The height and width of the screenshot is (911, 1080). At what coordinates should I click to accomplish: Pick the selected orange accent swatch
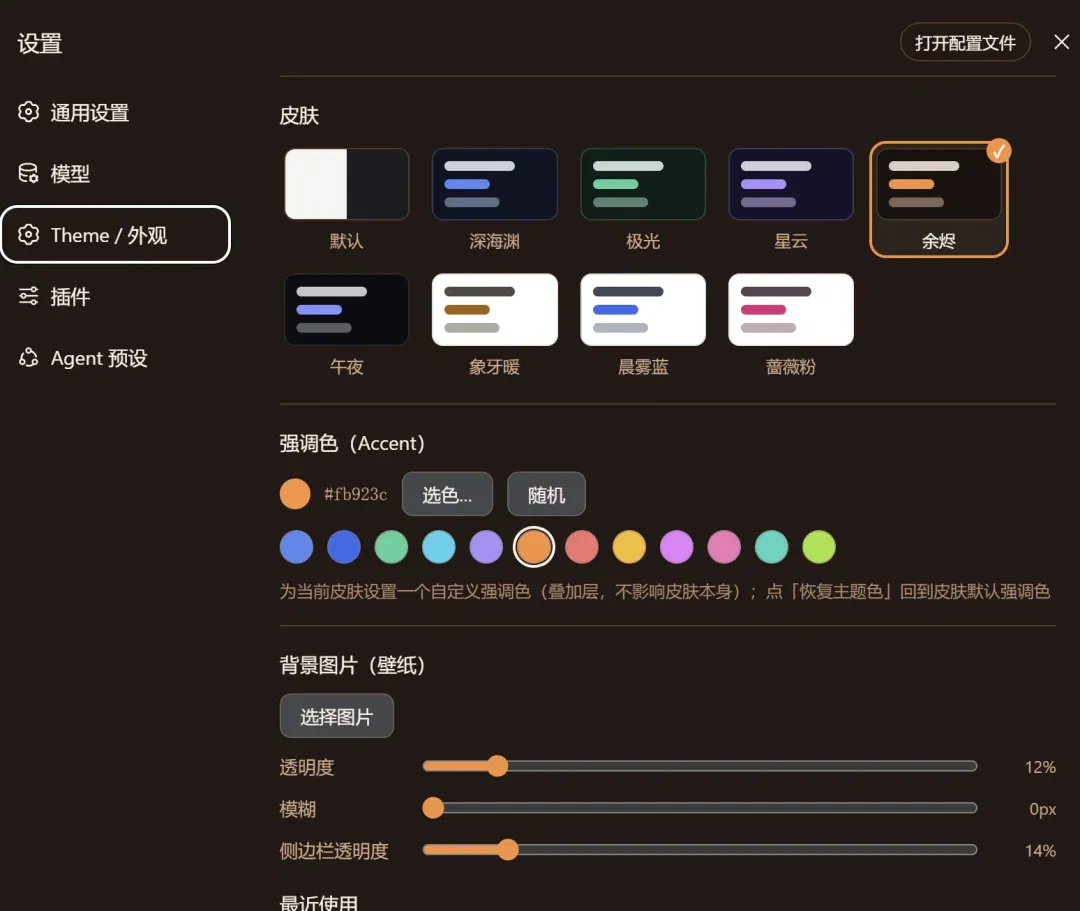(x=534, y=547)
